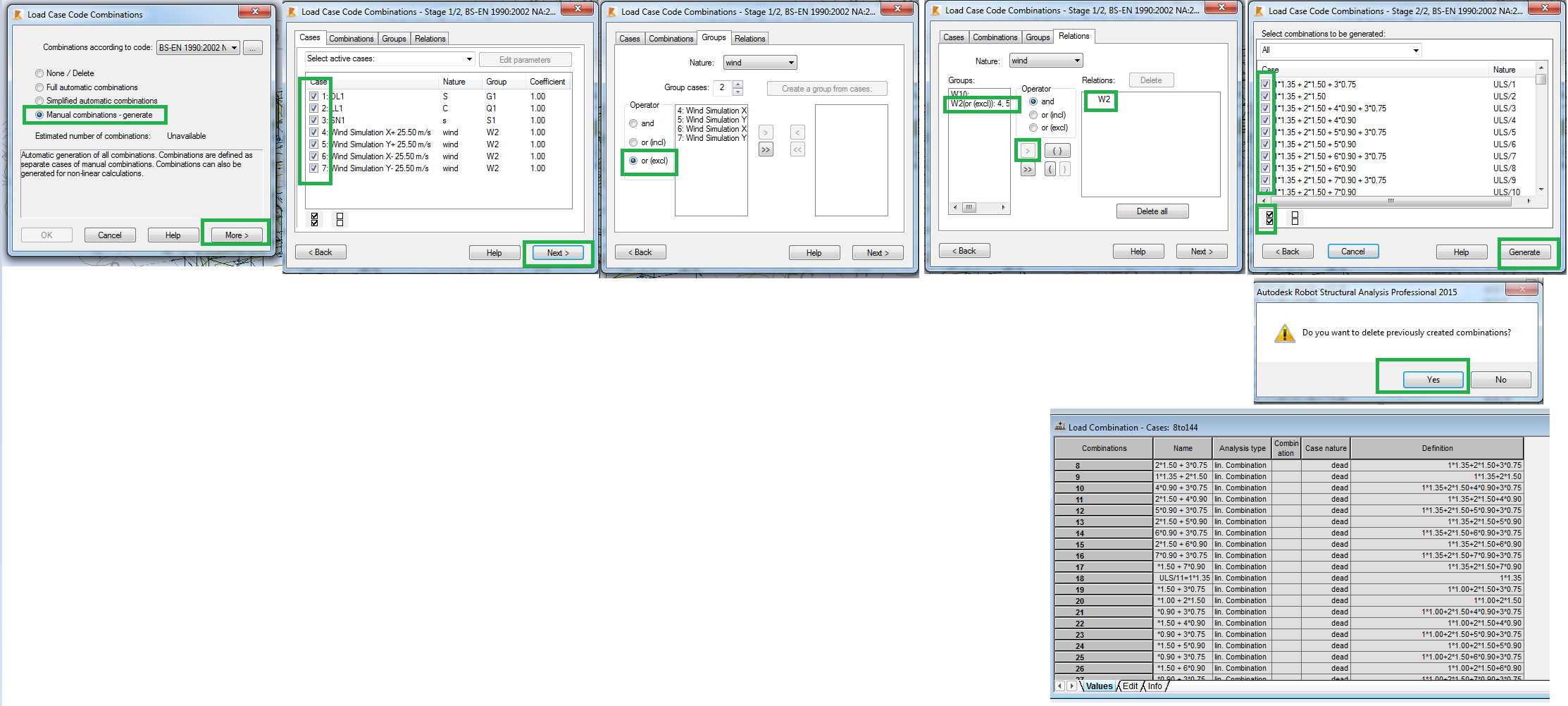Transfer all groups using the double-arrow icon
The height and width of the screenshot is (706, 1568).
click(x=1026, y=169)
